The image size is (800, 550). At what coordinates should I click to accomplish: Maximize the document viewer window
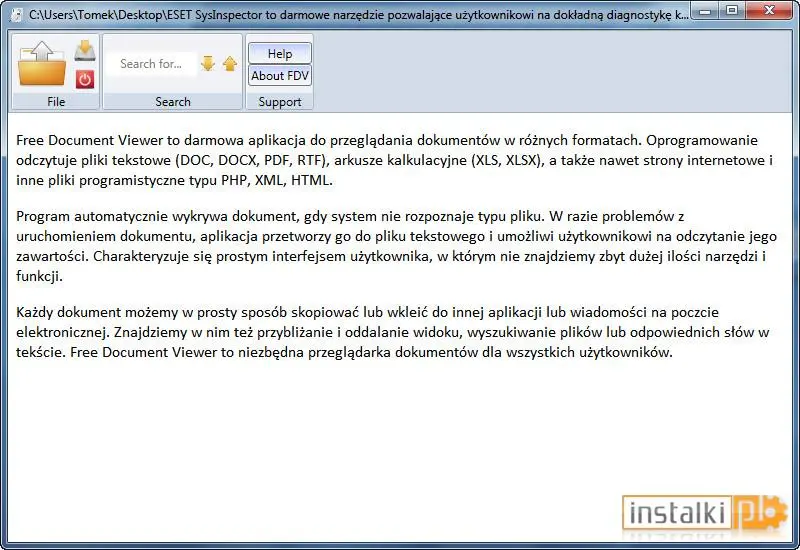coord(732,11)
